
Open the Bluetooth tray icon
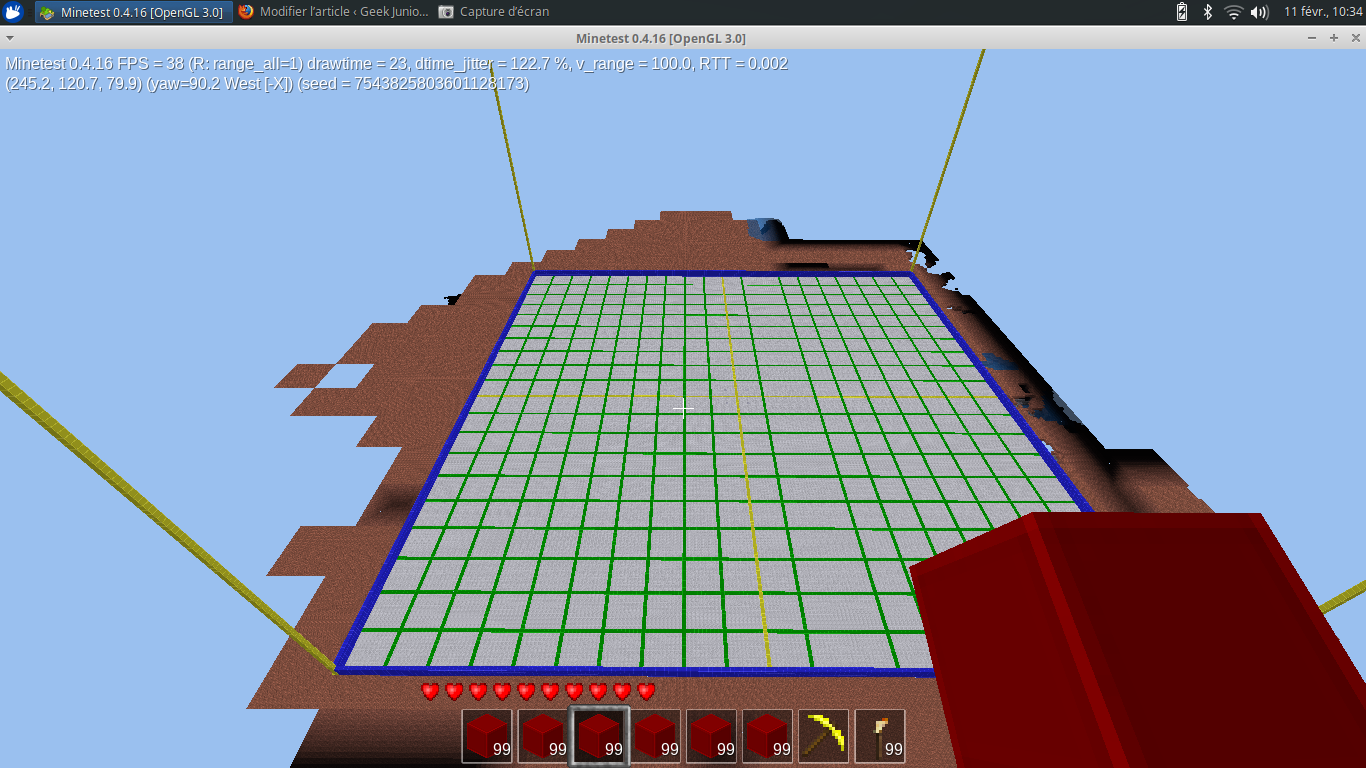[x=1208, y=12]
